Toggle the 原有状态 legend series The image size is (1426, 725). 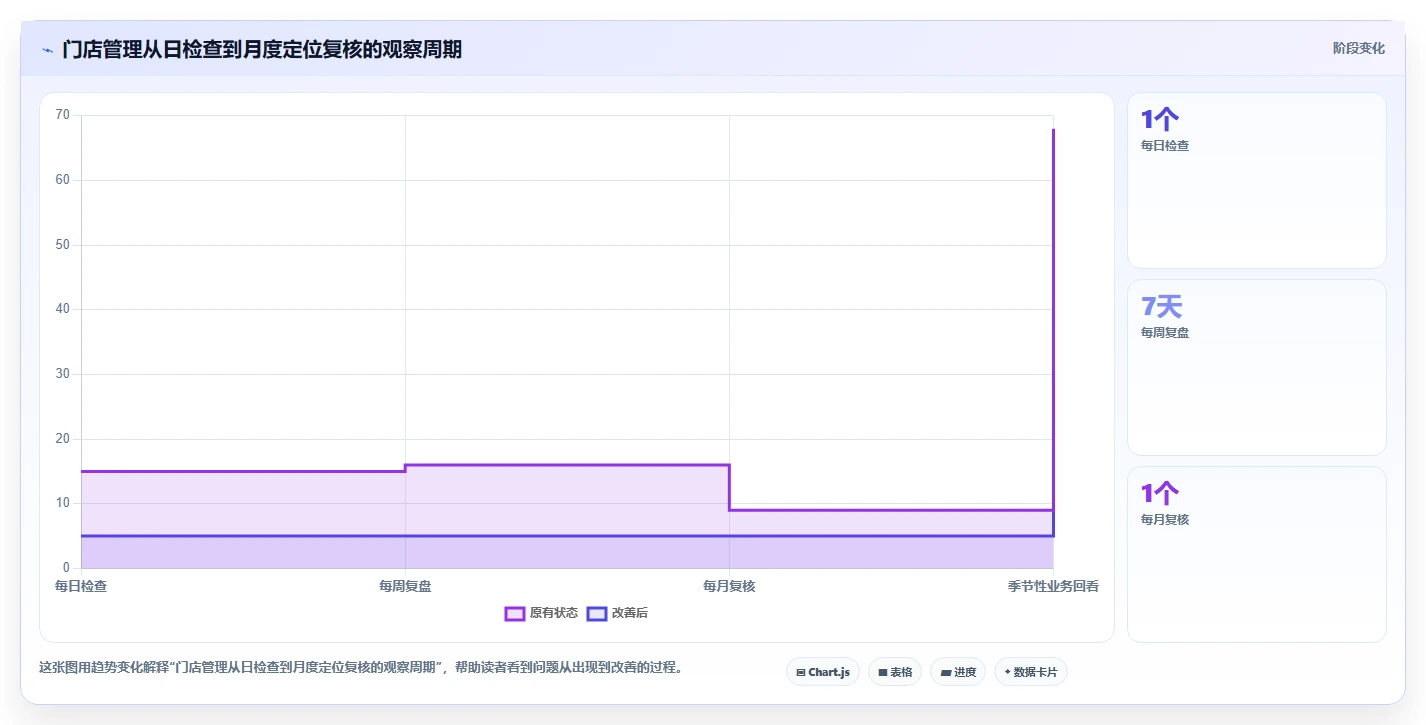[x=541, y=613]
